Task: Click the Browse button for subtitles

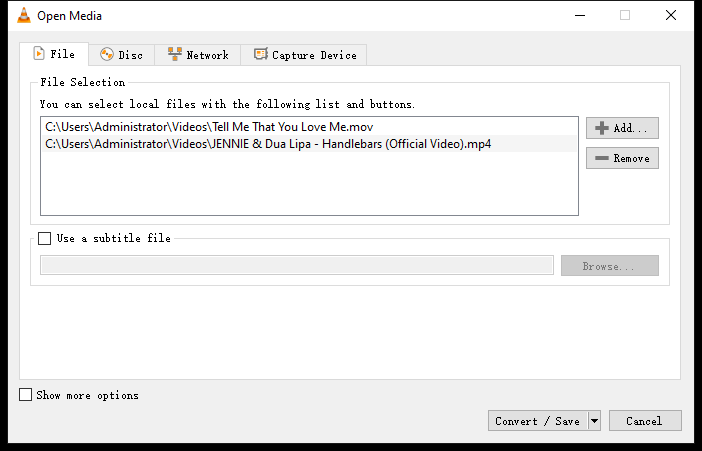Action: pos(608,266)
